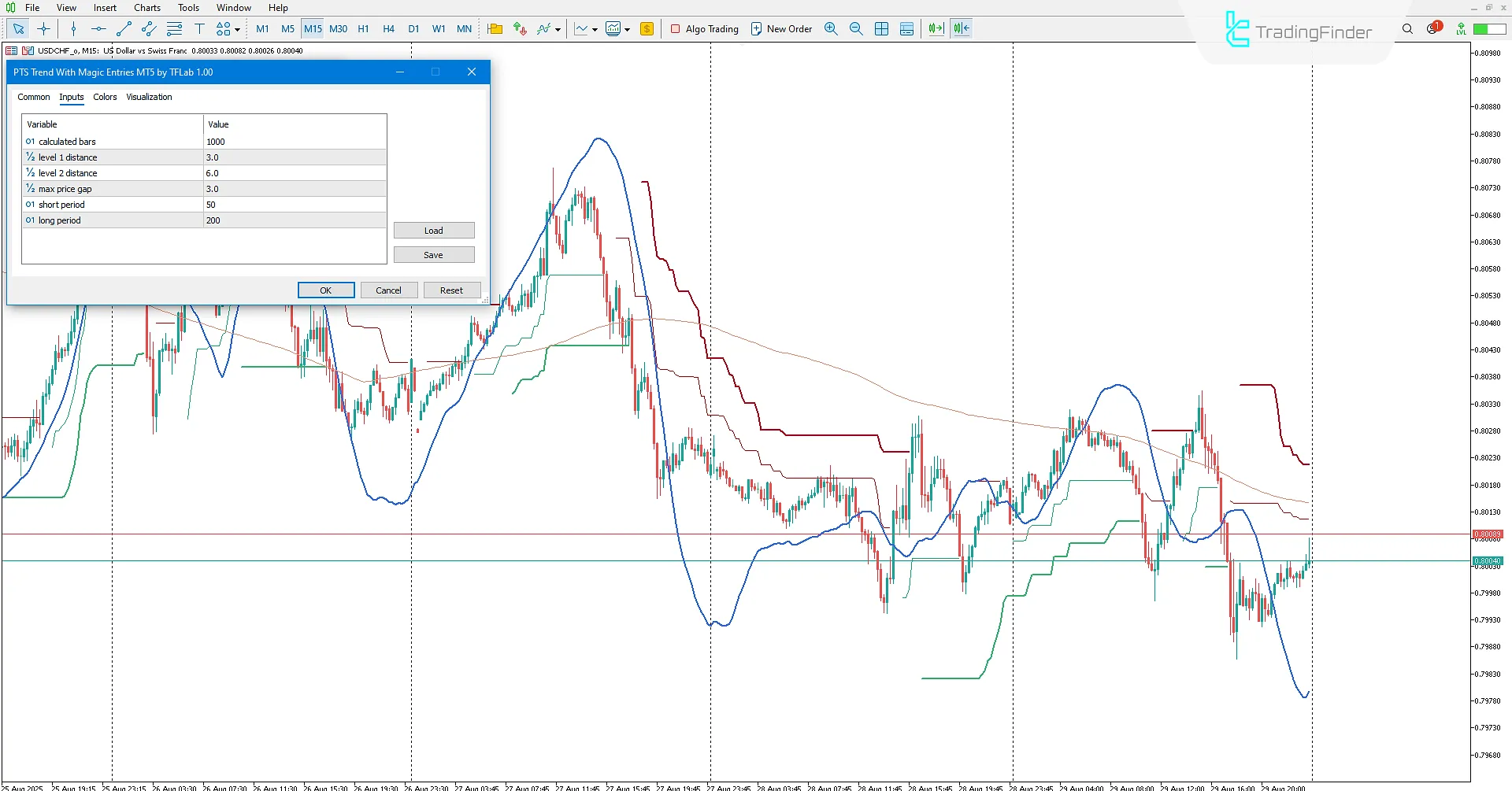
Task: Select the horizontal line drawing tool
Action: [x=98, y=29]
